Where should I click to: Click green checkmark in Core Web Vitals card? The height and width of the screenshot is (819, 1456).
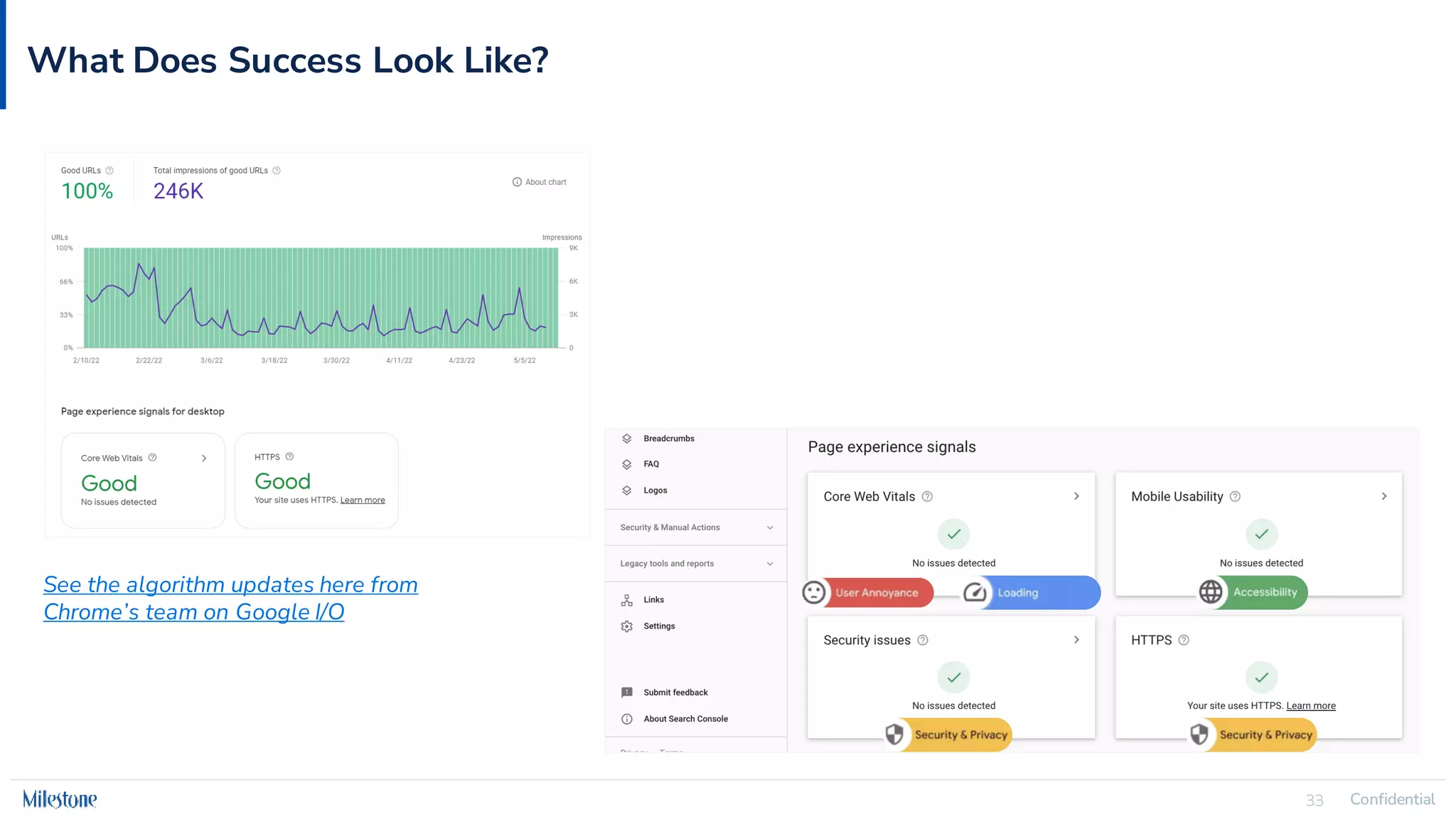pyautogui.click(x=953, y=534)
